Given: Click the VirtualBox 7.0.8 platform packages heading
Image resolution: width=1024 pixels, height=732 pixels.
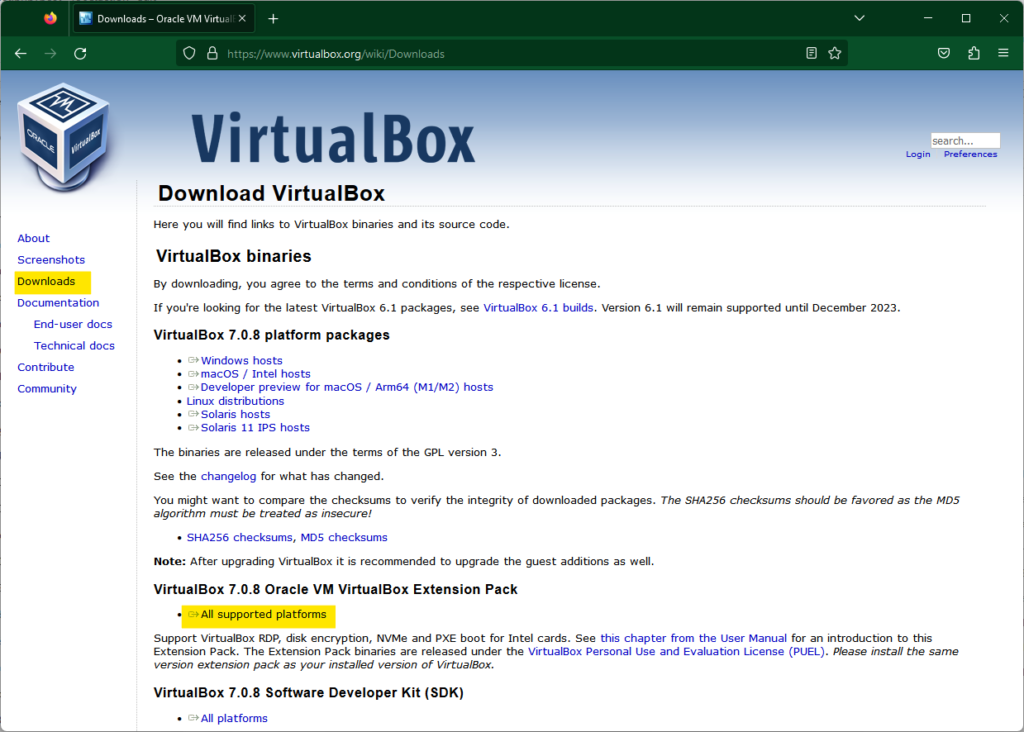Looking at the screenshot, I should [x=272, y=335].
